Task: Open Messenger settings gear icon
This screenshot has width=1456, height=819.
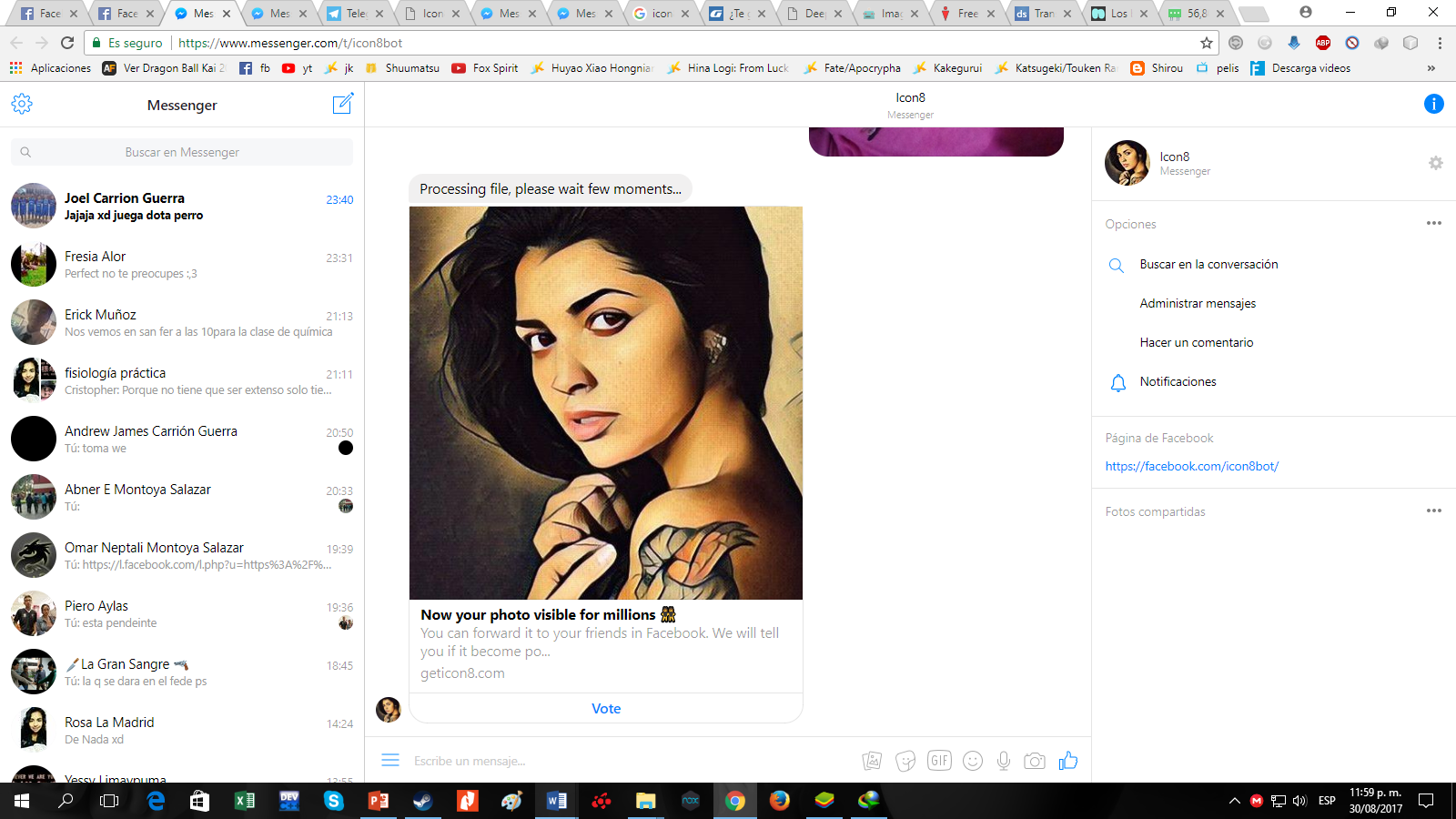Action: [22, 104]
